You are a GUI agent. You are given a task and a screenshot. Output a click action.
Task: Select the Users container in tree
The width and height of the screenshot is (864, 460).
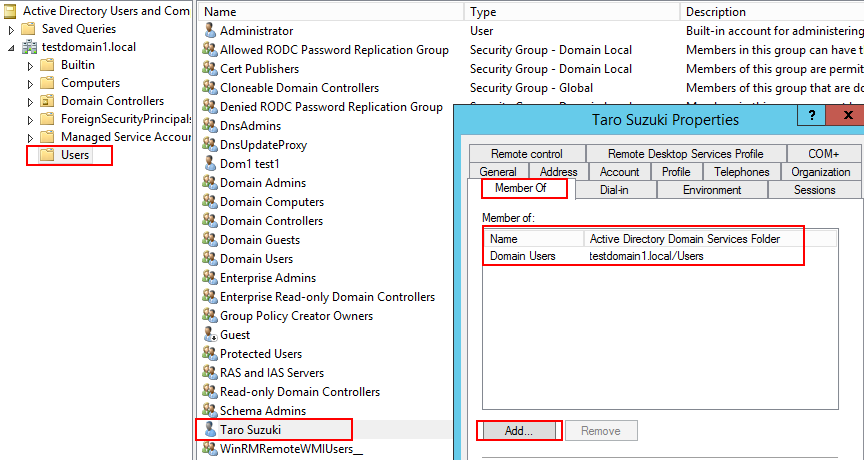coord(75,155)
